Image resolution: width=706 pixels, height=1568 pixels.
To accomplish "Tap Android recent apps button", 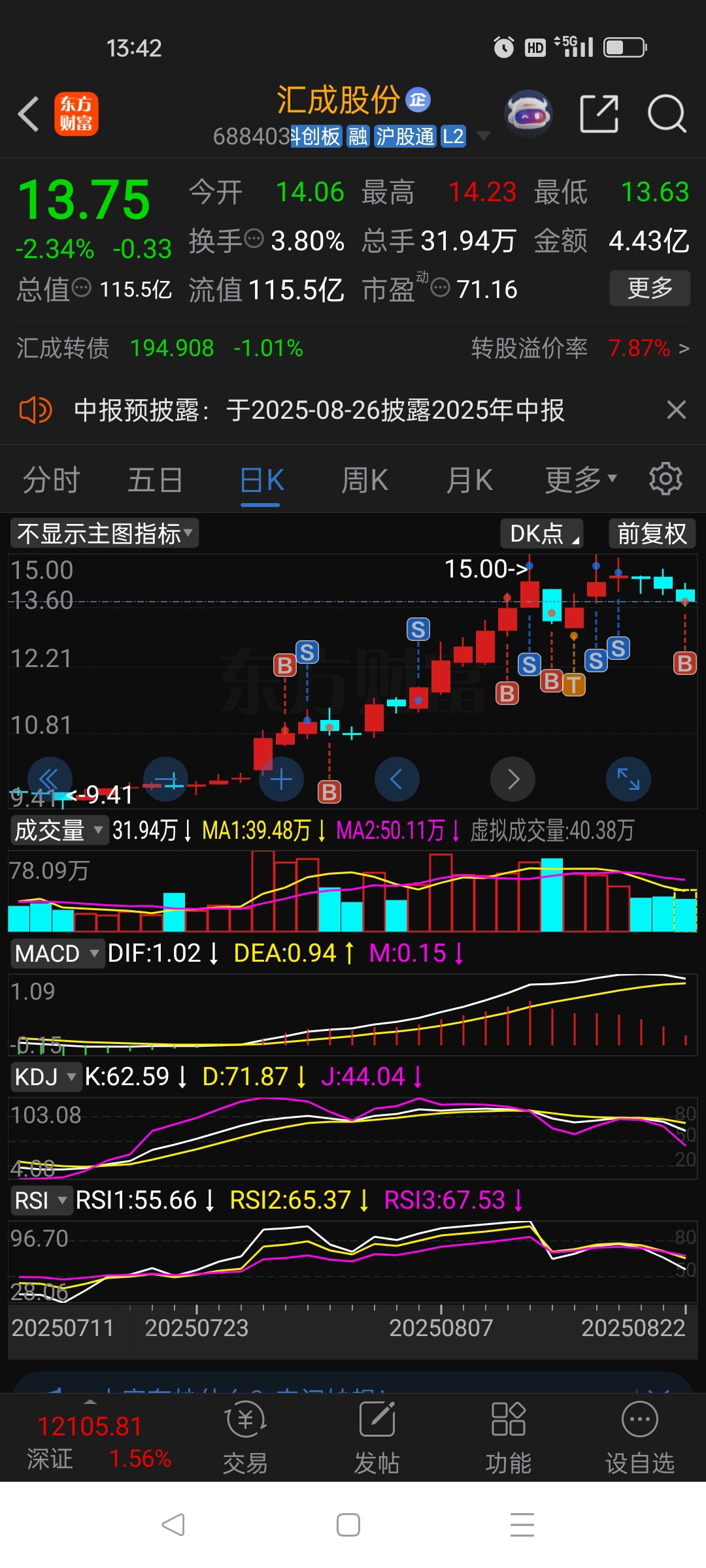I will coord(522,1525).
